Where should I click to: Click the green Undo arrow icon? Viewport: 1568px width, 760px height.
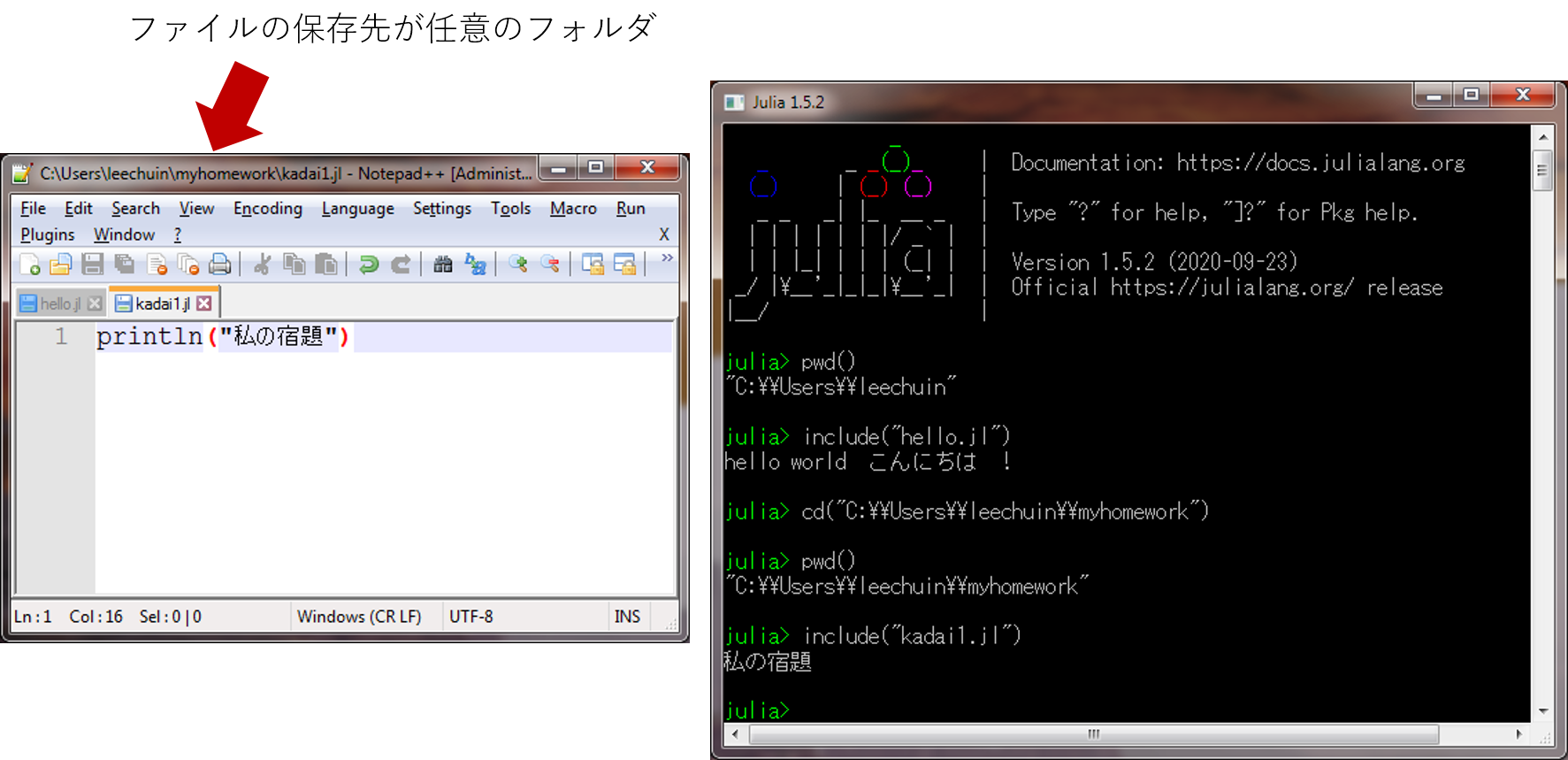pyautogui.click(x=369, y=264)
